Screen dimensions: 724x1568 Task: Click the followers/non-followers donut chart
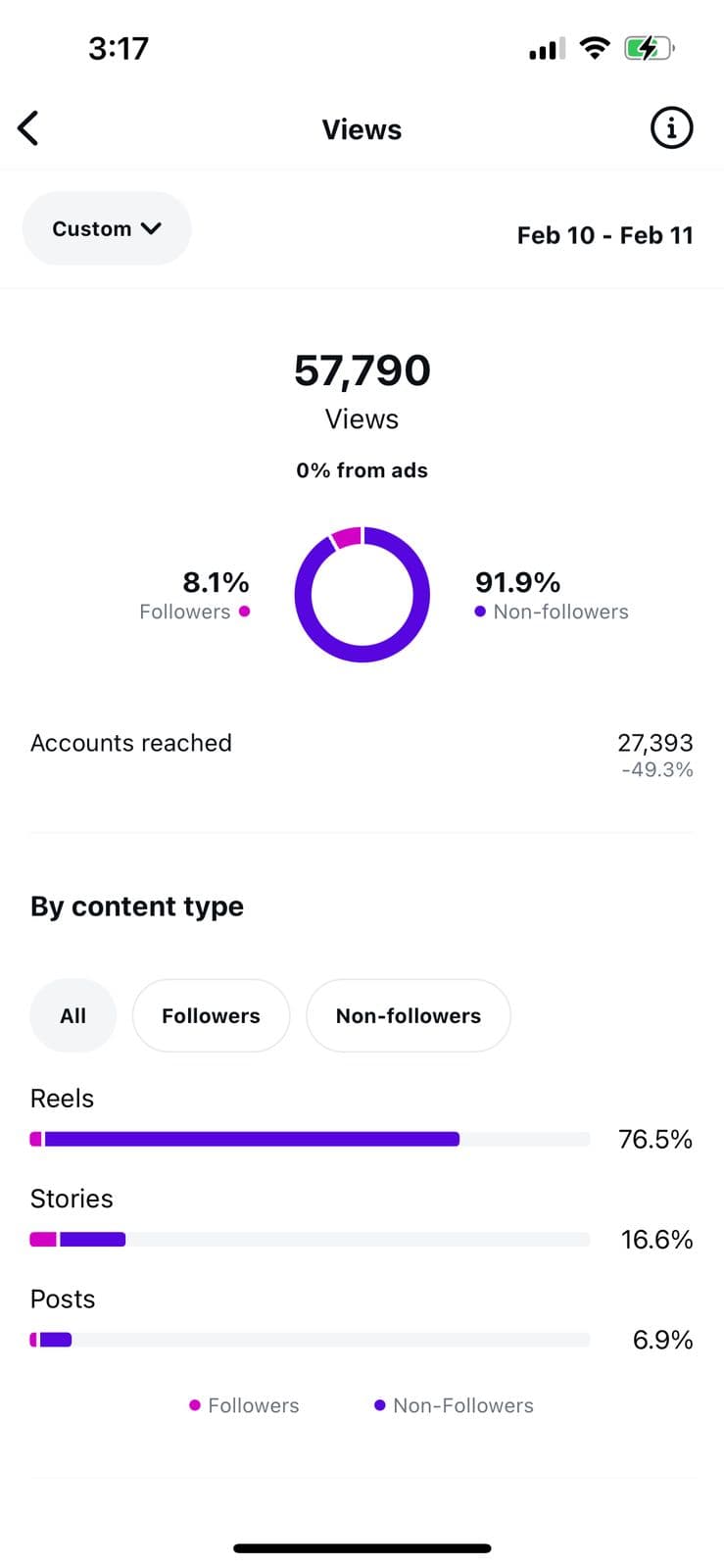362,595
